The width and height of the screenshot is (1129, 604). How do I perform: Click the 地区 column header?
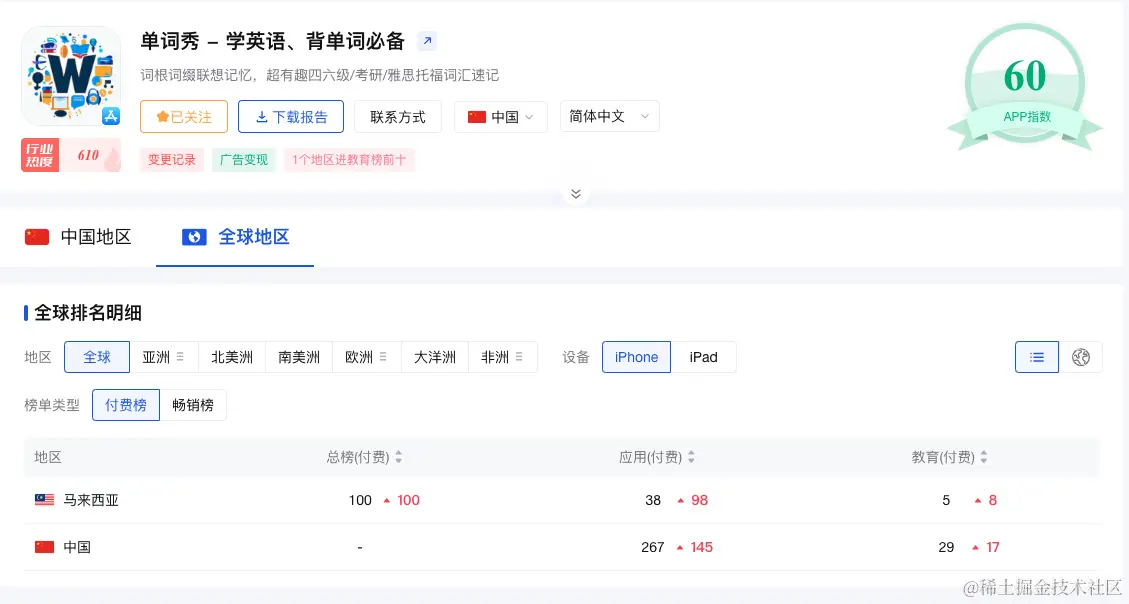[x=48, y=457]
